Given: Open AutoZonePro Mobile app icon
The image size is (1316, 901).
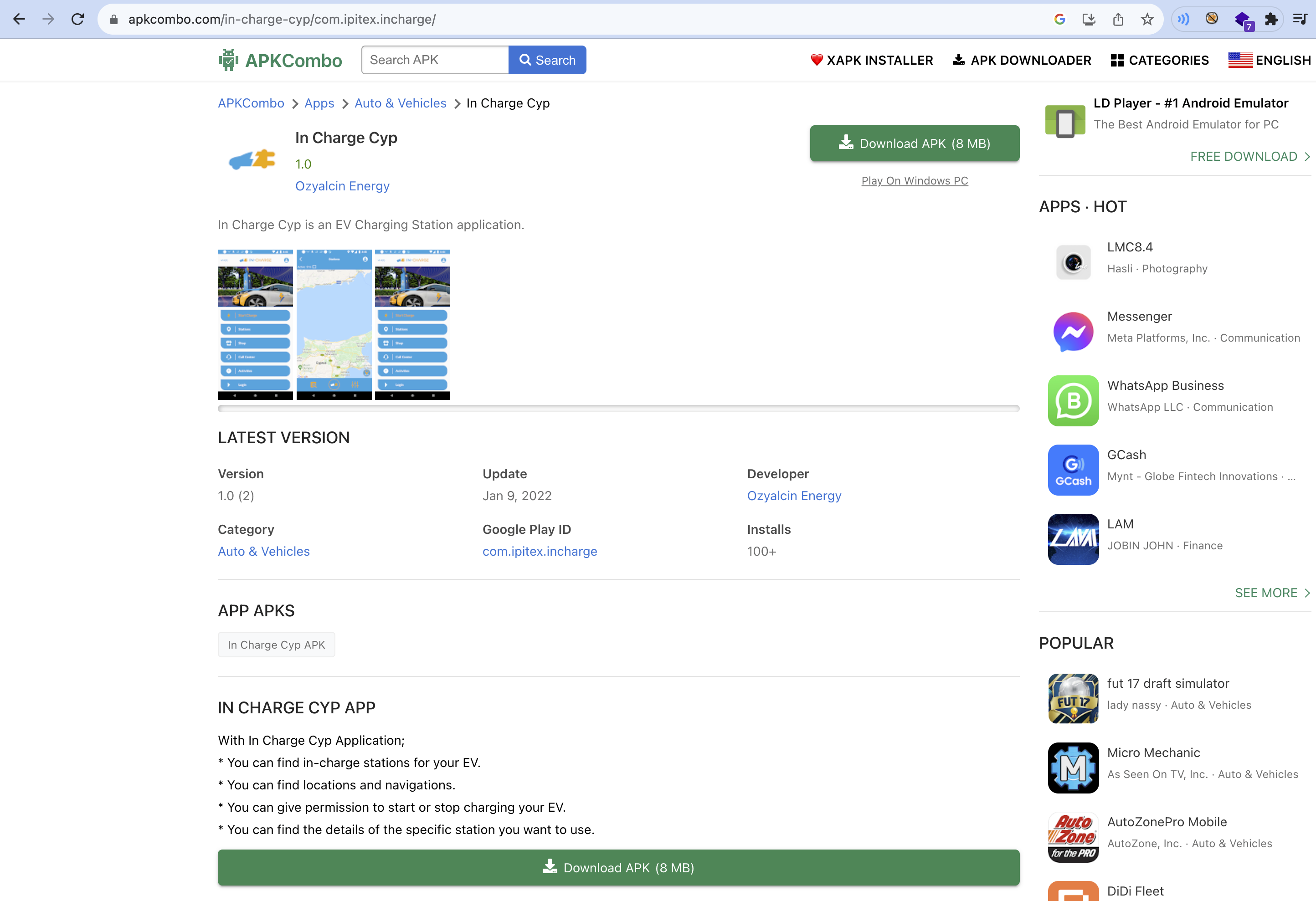Looking at the screenshot, I should [1073, 837].
